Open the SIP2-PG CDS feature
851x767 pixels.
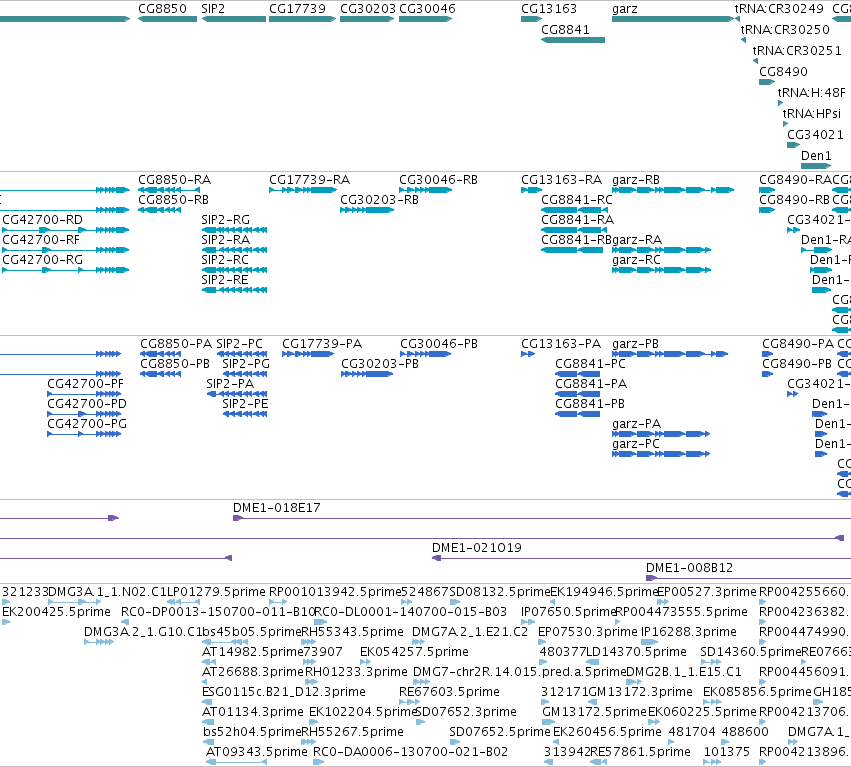click(x=245, y=374)
